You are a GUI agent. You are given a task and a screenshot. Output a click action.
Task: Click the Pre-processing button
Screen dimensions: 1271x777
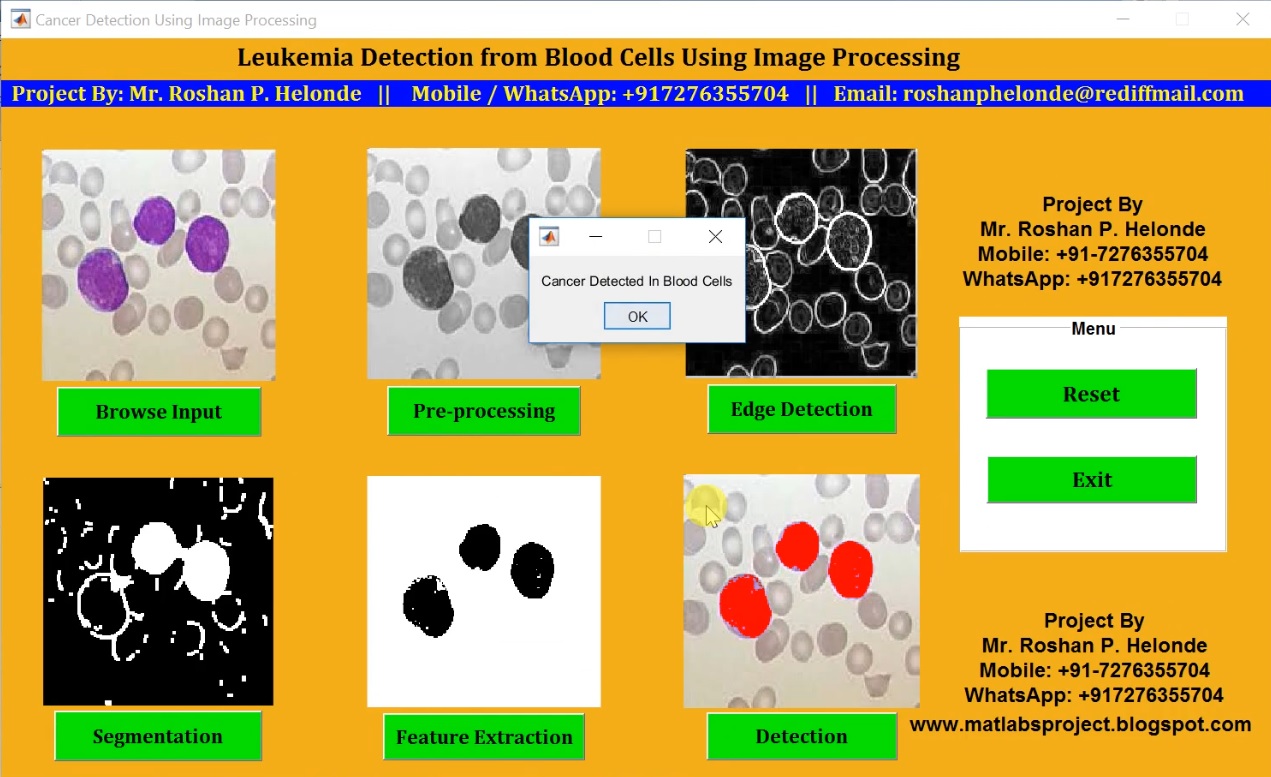point(483,411)
